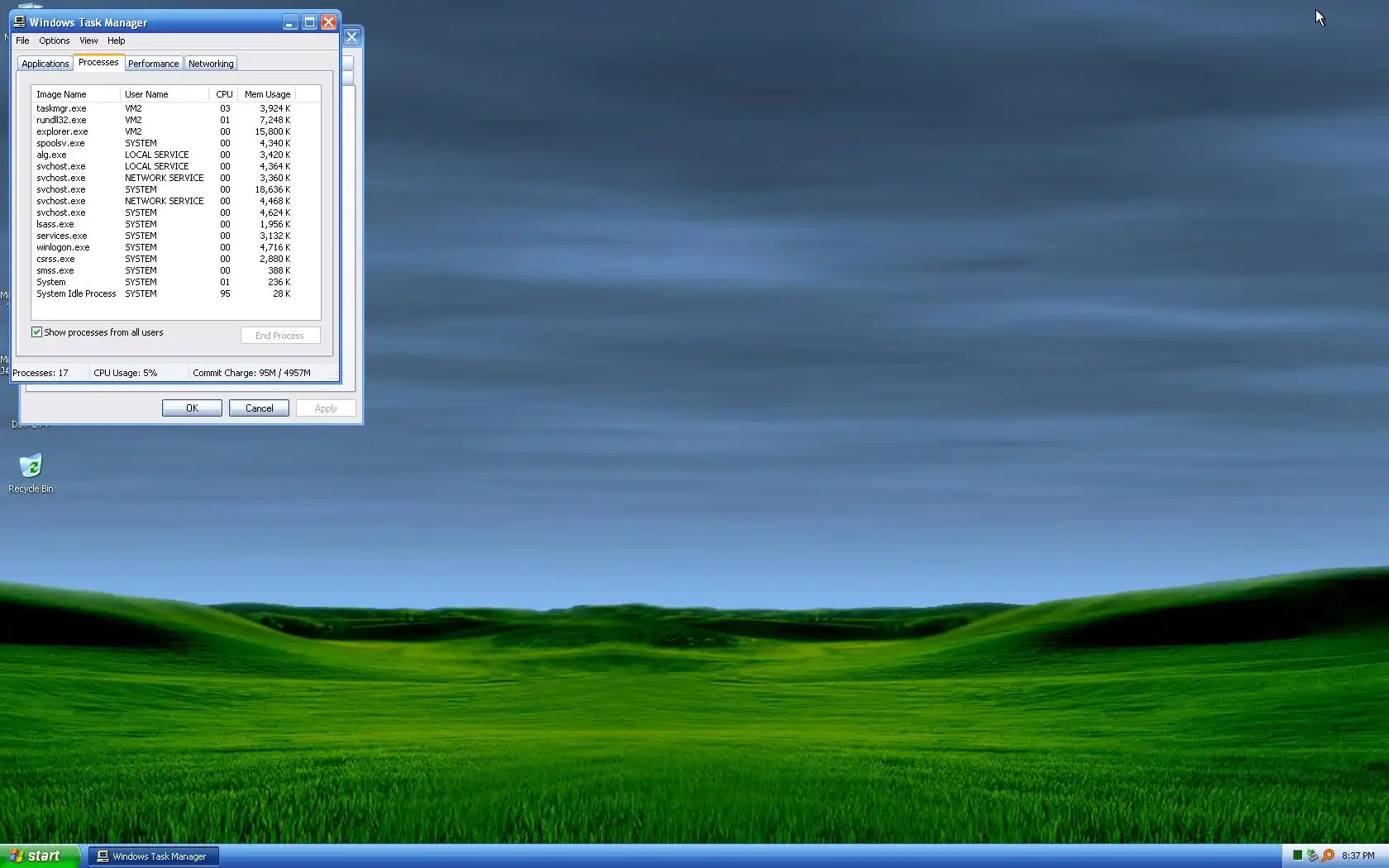Click the Commit Charge status bar entry
The width and height of the screenshot is (1389, 868).
point(260,373)
